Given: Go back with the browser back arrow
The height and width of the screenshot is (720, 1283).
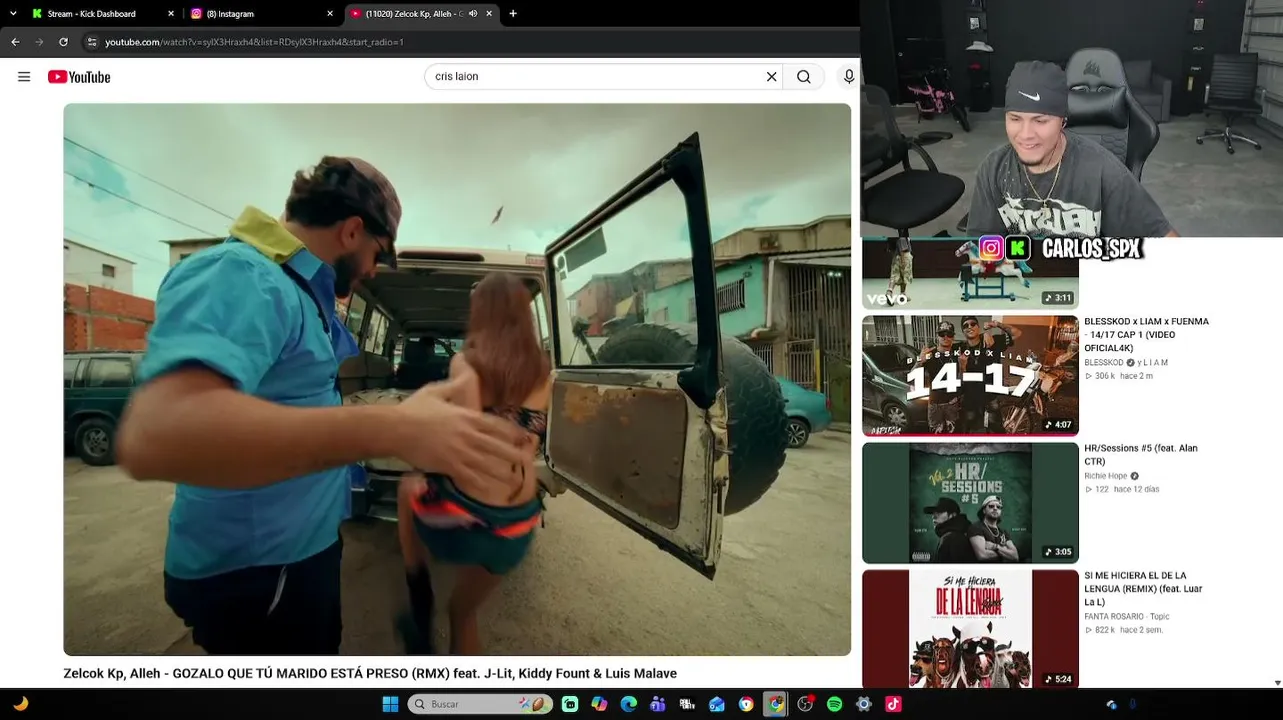Looking at the screenshot, I should (15, 42).
